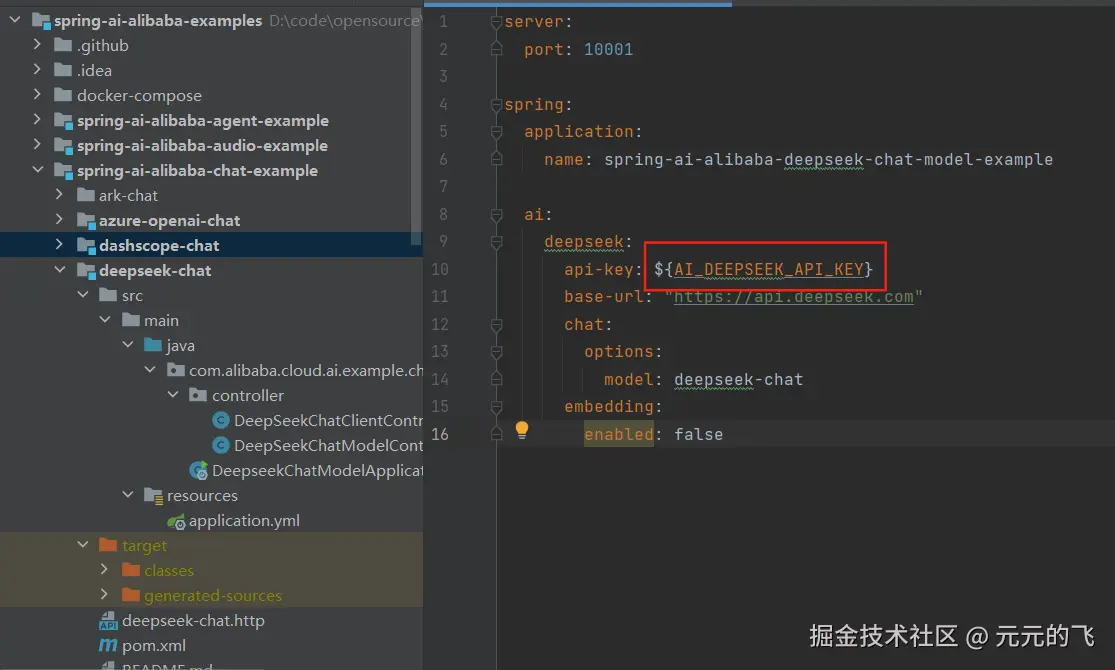Click the spring-ai-alibaba-examples project folder icon
The image size is (1115, 670).
coord(41,21)
